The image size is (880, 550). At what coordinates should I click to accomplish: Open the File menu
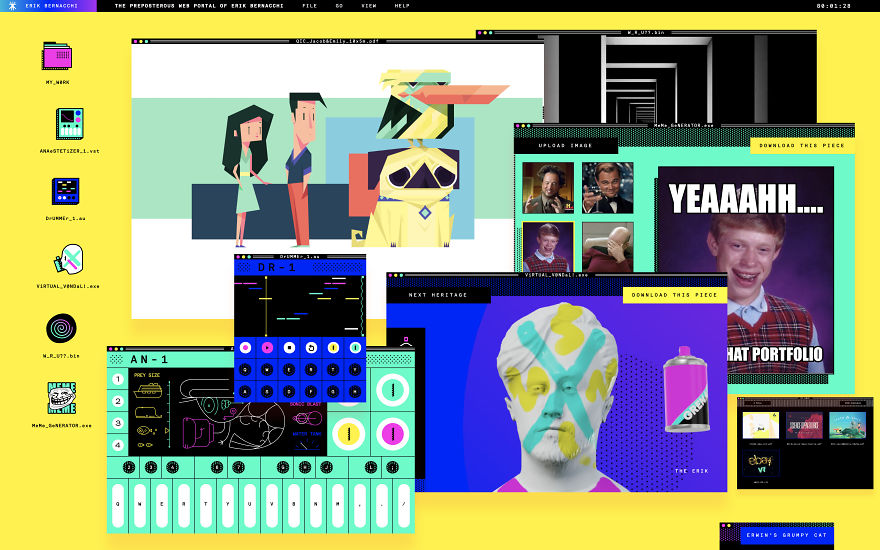pyautogui.click(x=309, y=6)
